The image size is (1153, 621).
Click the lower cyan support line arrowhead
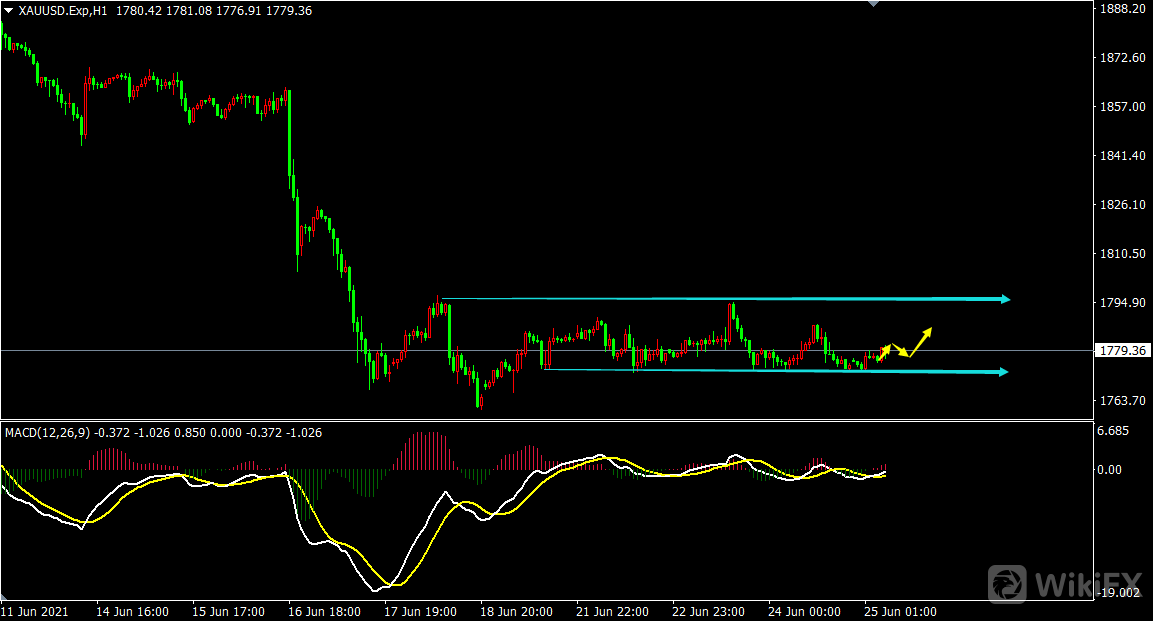click(1002, 372)
